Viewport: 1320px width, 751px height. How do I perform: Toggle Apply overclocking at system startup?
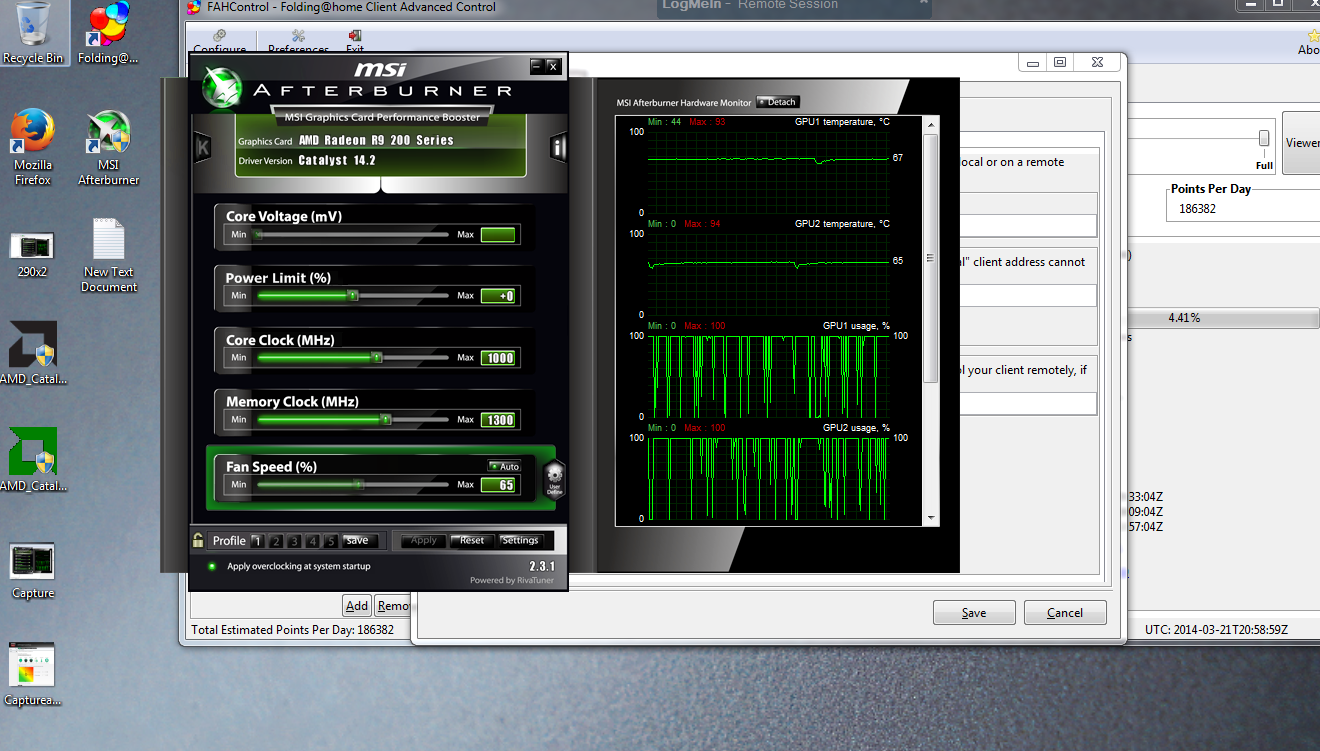click(212, 566)
